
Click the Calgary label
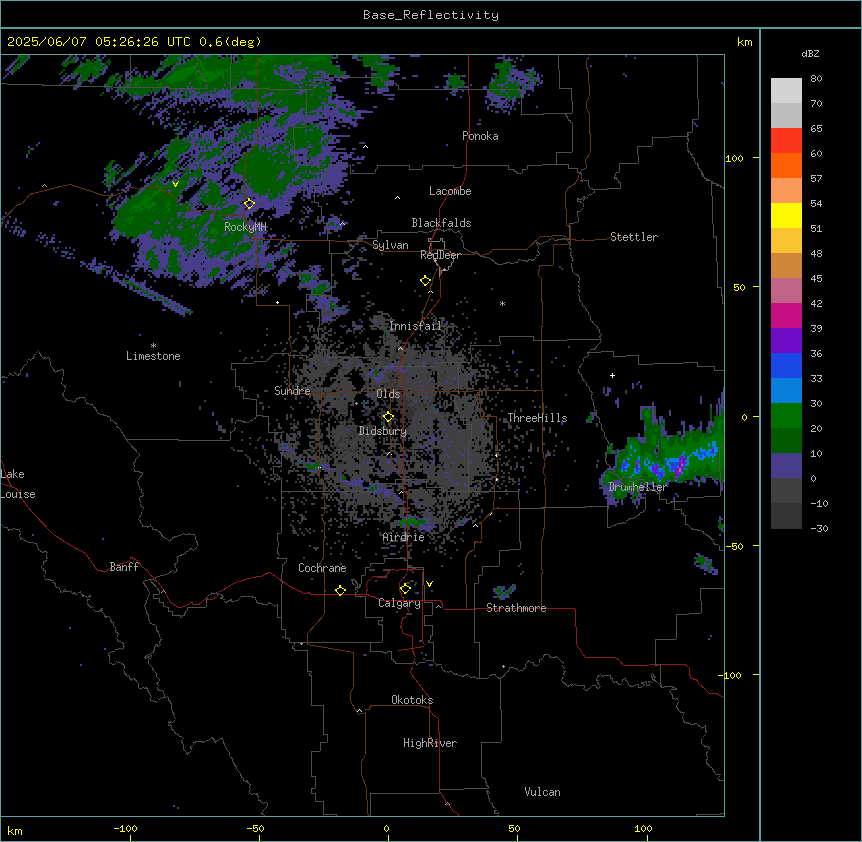[x=400, y=603]
